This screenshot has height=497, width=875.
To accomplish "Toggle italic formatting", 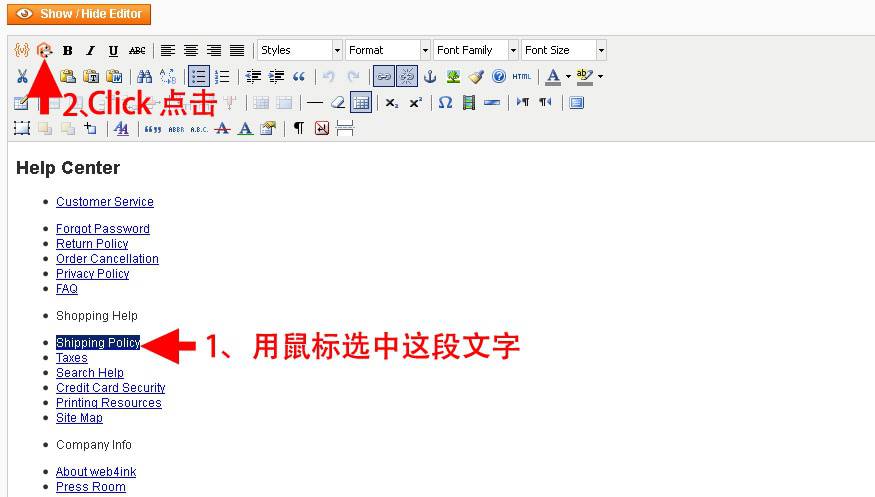I will 90,50.
